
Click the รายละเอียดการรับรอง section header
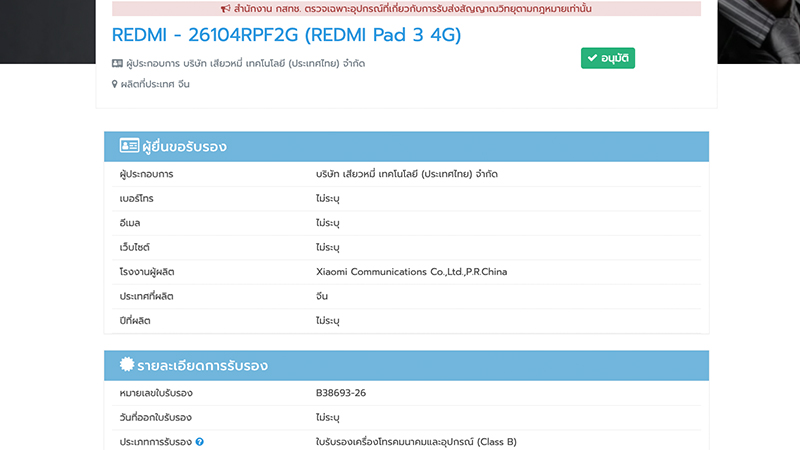pos(406,365)
